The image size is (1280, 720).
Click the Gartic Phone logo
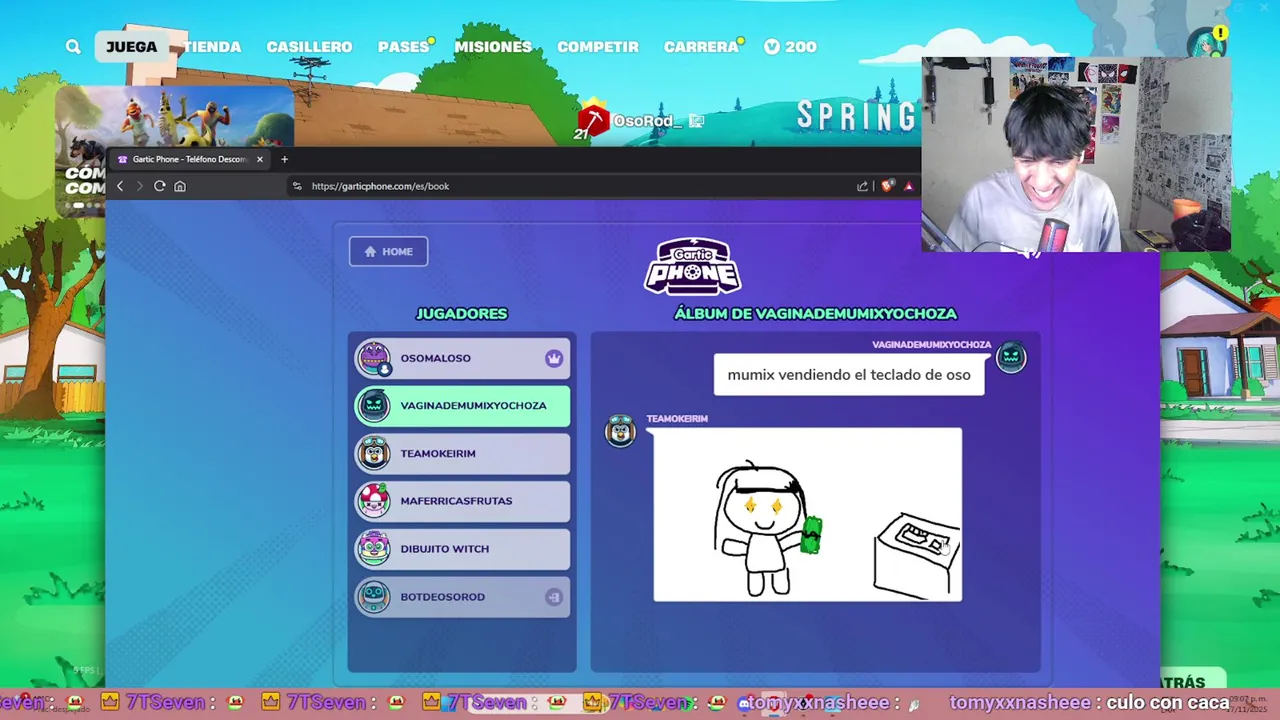[692, 266]
